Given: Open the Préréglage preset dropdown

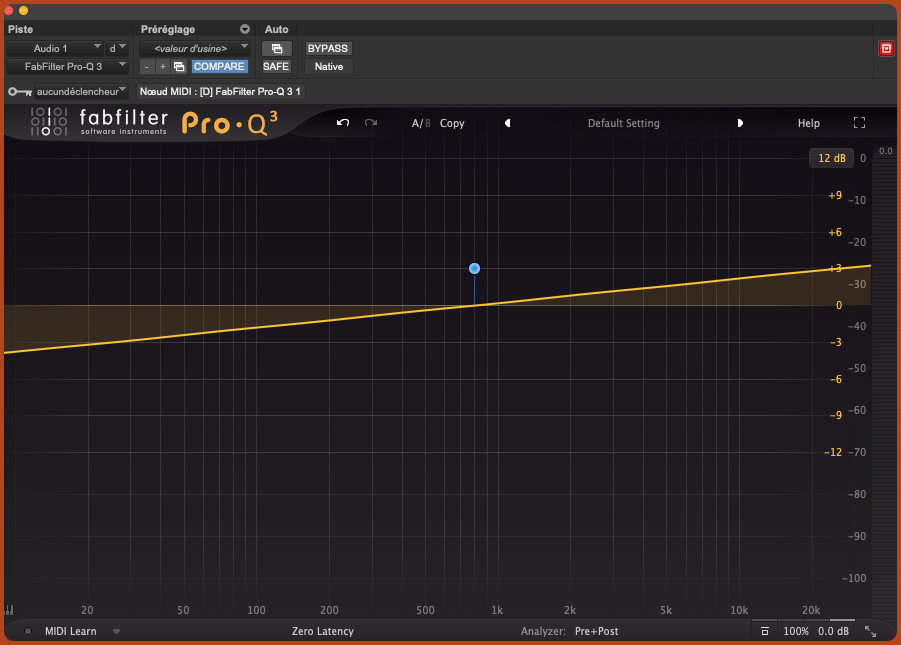Looking at the screenshot, I should click(195, 47).
